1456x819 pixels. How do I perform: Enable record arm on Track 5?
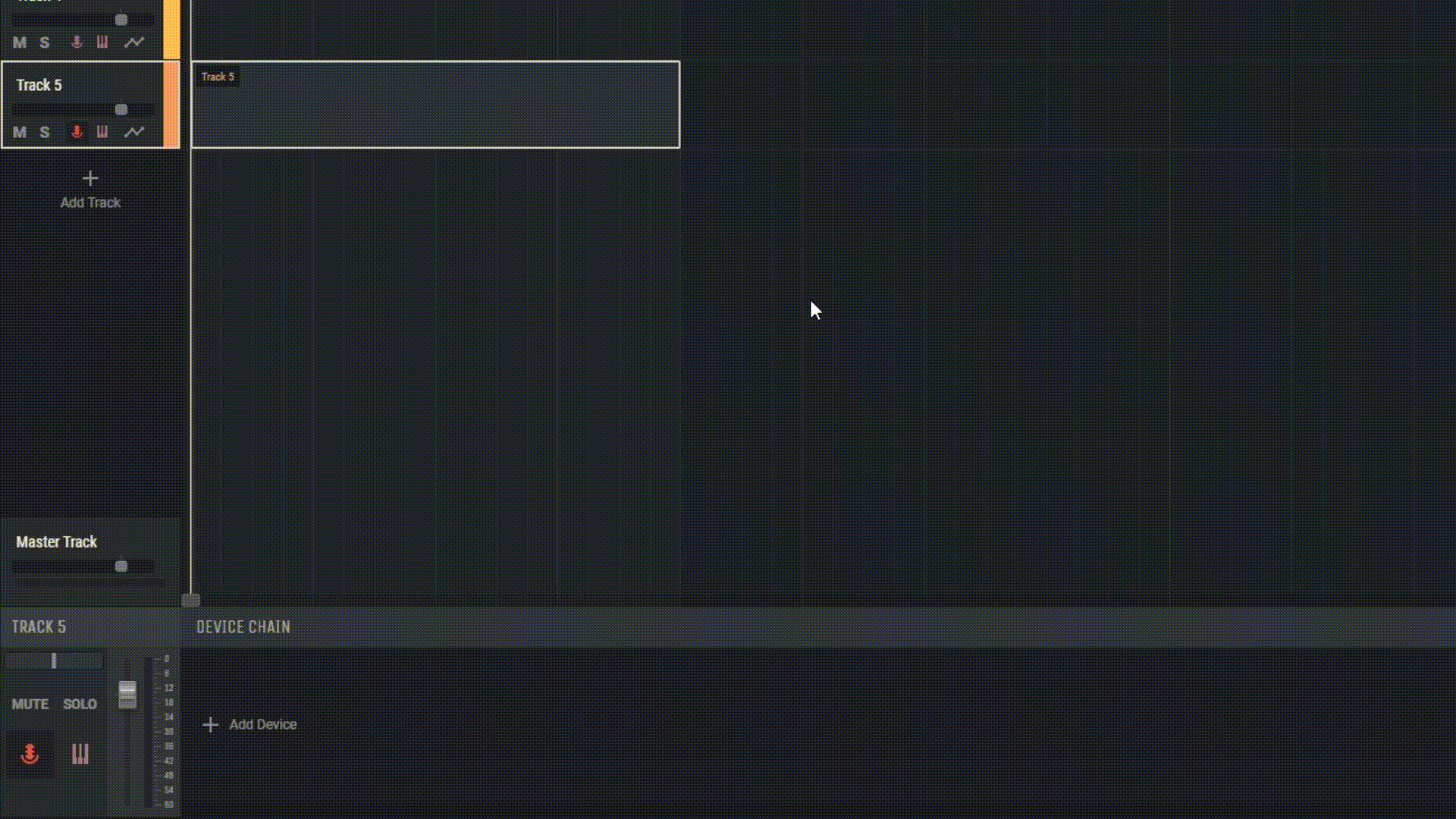pyautogui.click(x=76, y=131)
